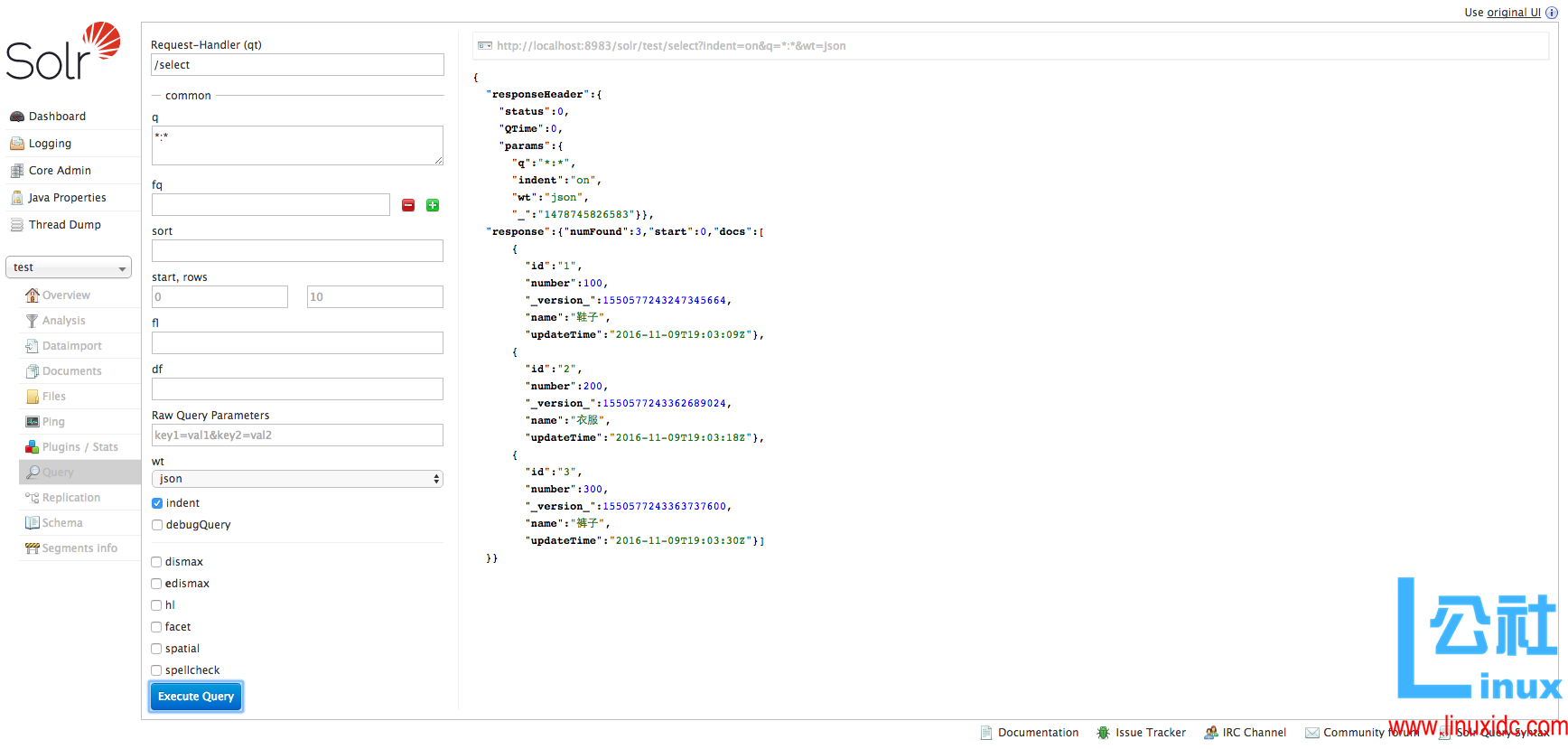Screen dimensions: 1568x749
Task: Click the start value field showing 0
Action: (219, 297)
